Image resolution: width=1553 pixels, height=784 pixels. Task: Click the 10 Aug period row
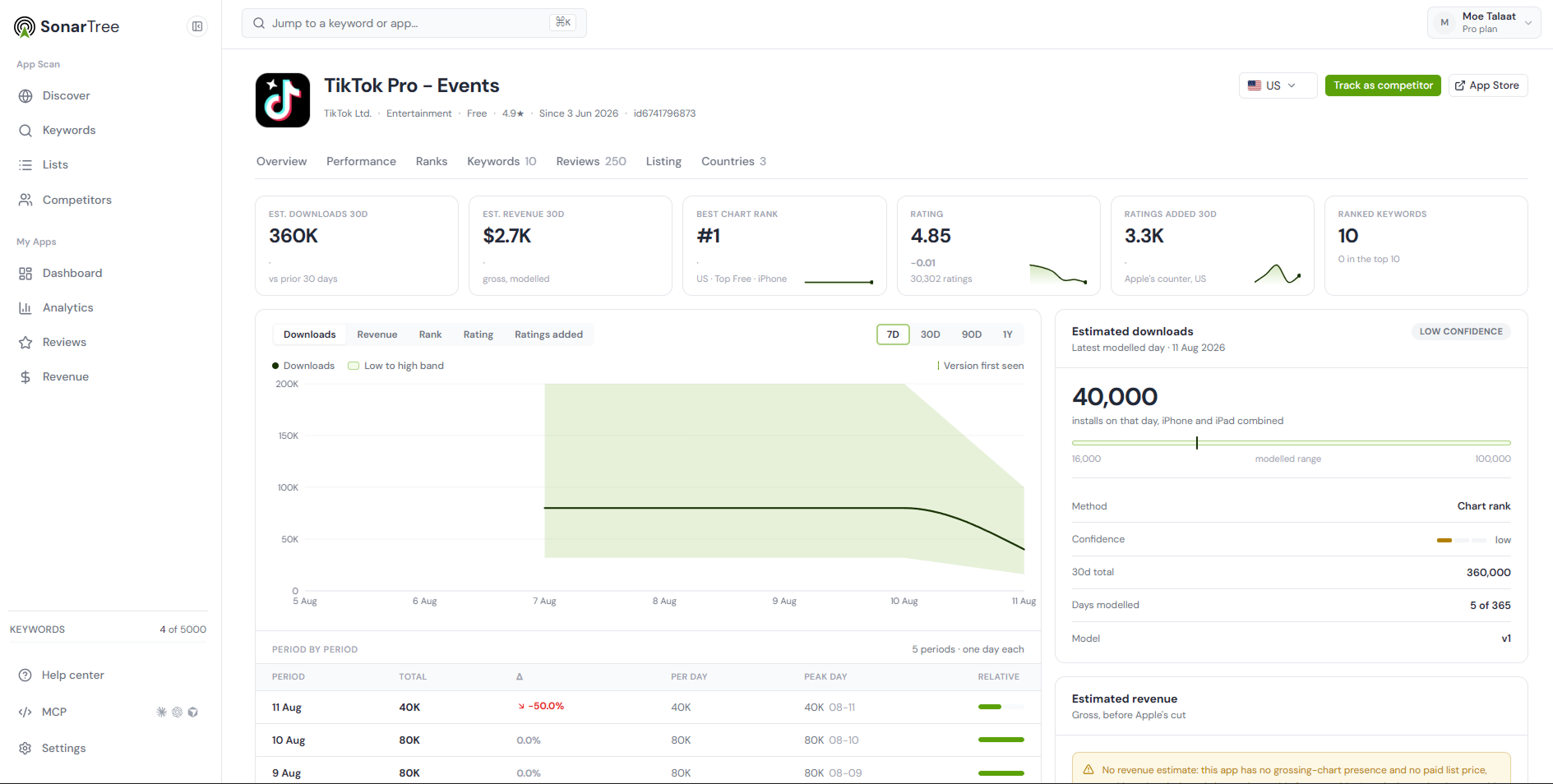click(648, 740)
